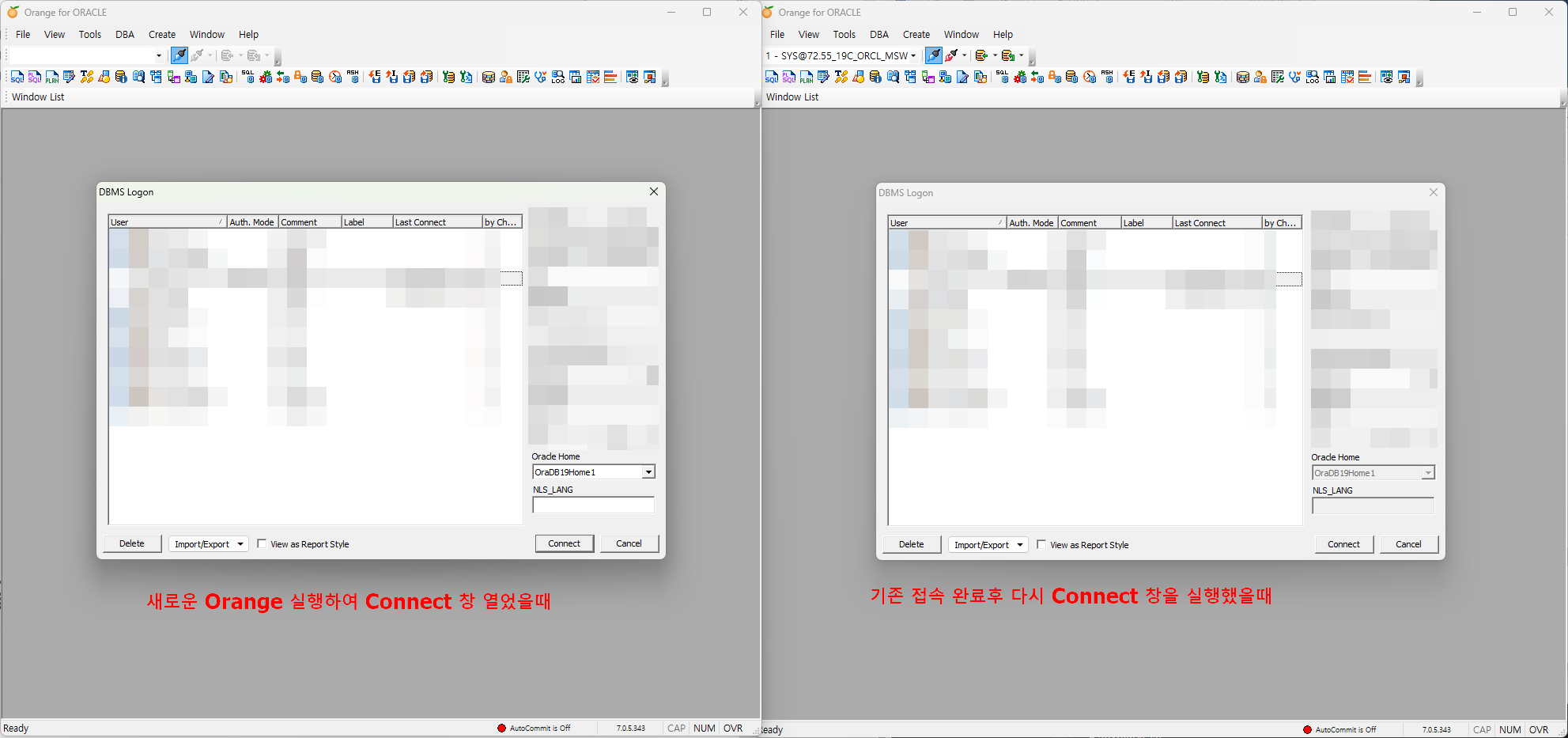Close left DBMS Logon dialog
Image resolution: width=1568 pixels, height=738 pixels.
pos(654,191)
